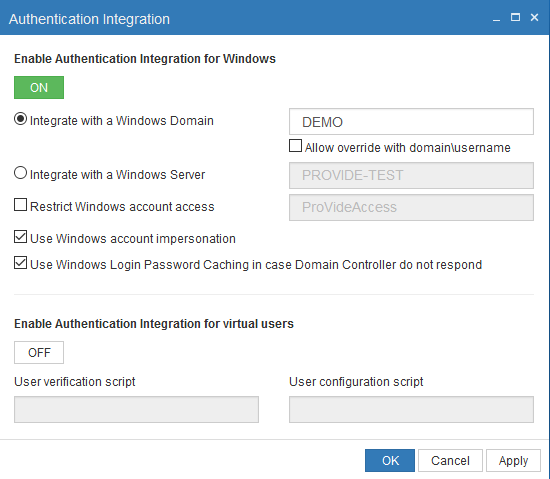Screen dimensions: 550x479
Task: Click the Cancel button
Action: tap(450, 460)
